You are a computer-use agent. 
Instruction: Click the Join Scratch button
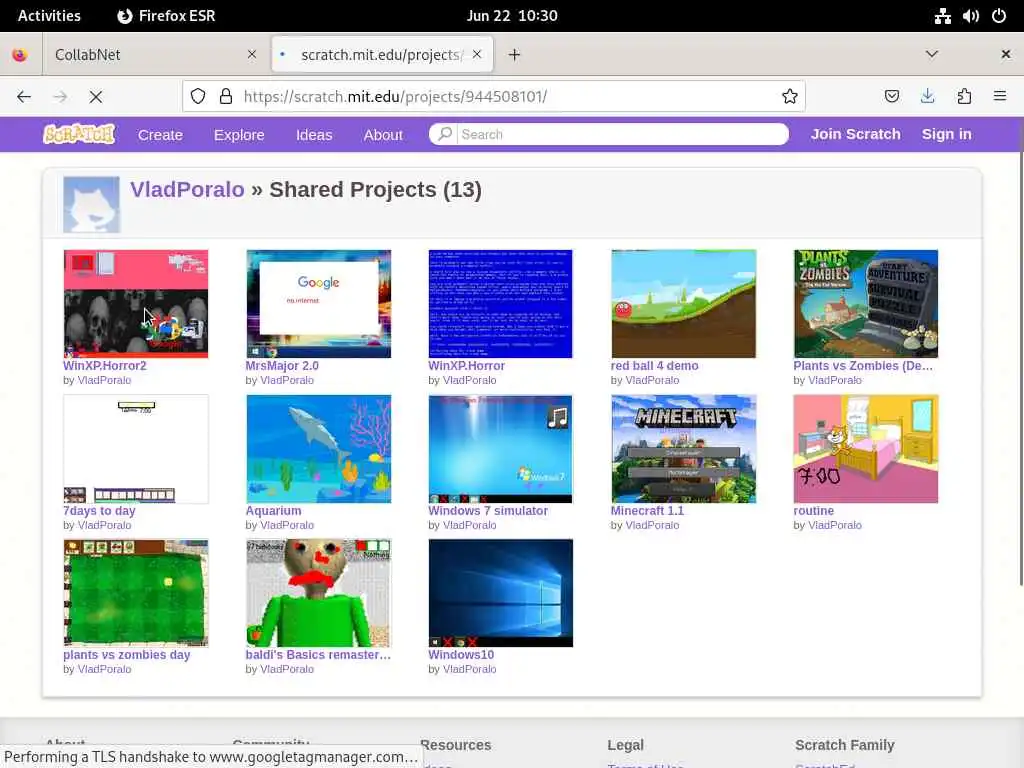point(856,134)
